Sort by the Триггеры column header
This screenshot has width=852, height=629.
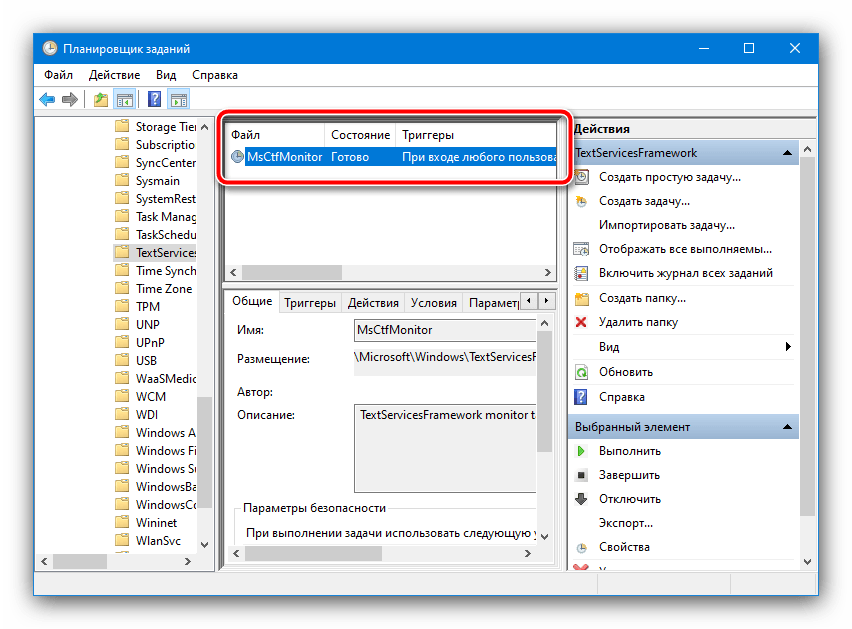pos(477,135)
